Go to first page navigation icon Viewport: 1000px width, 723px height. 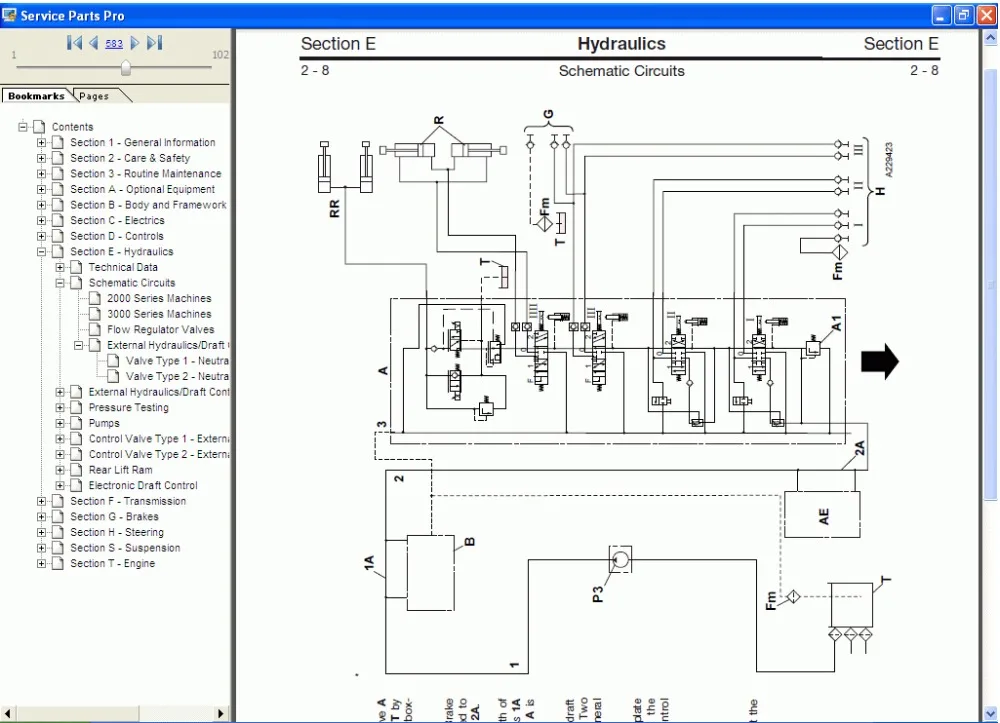pyautogui.click(x=74, y=43)
